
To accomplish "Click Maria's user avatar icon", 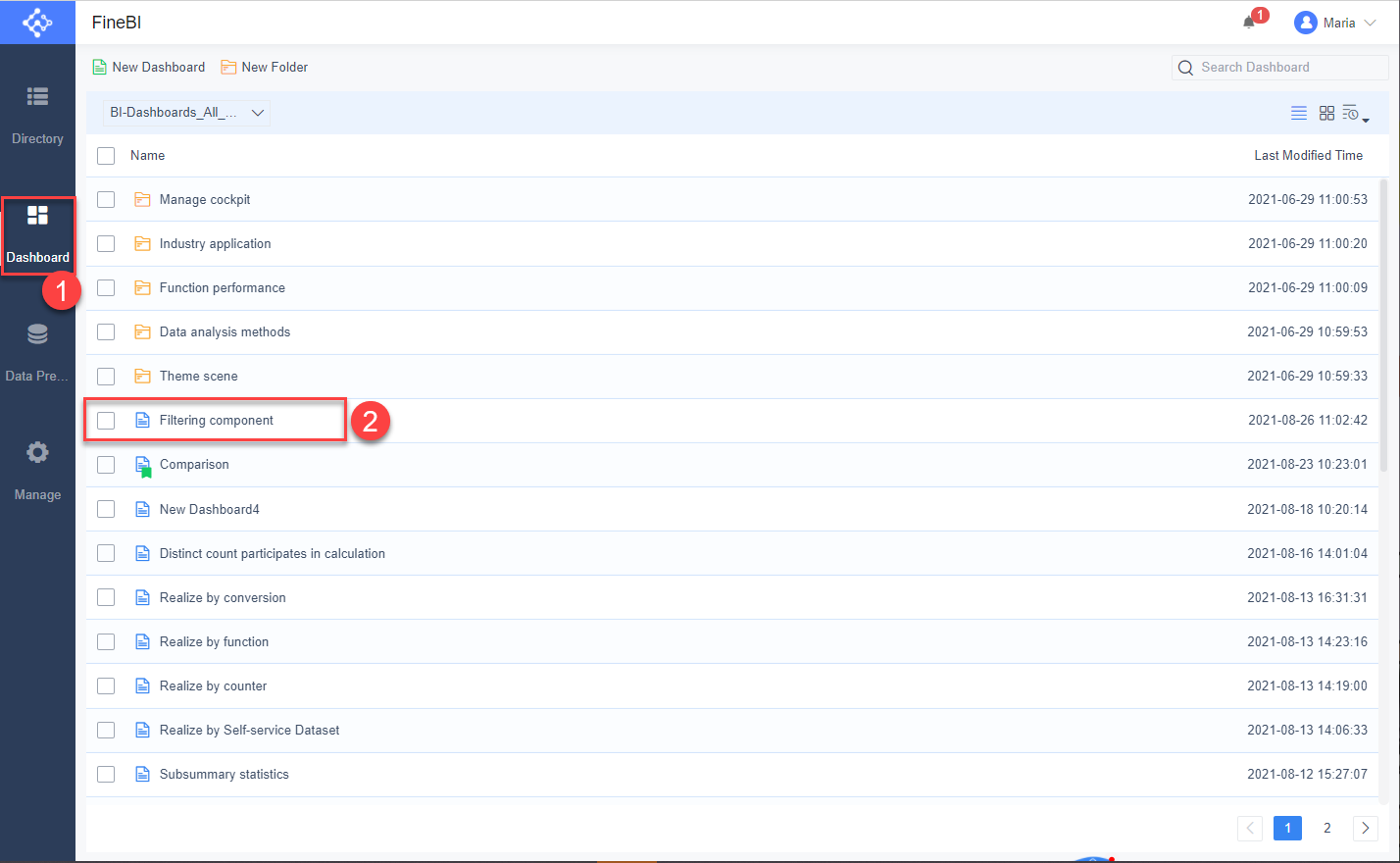I will (x=1305, y=23).
